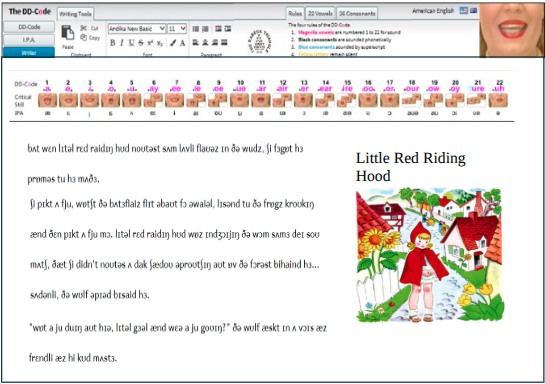Image resolution: width=545 pixels, height=384 pixels.
Task: Open the Andika New Basic font dropdown
Action: point(137,28)
